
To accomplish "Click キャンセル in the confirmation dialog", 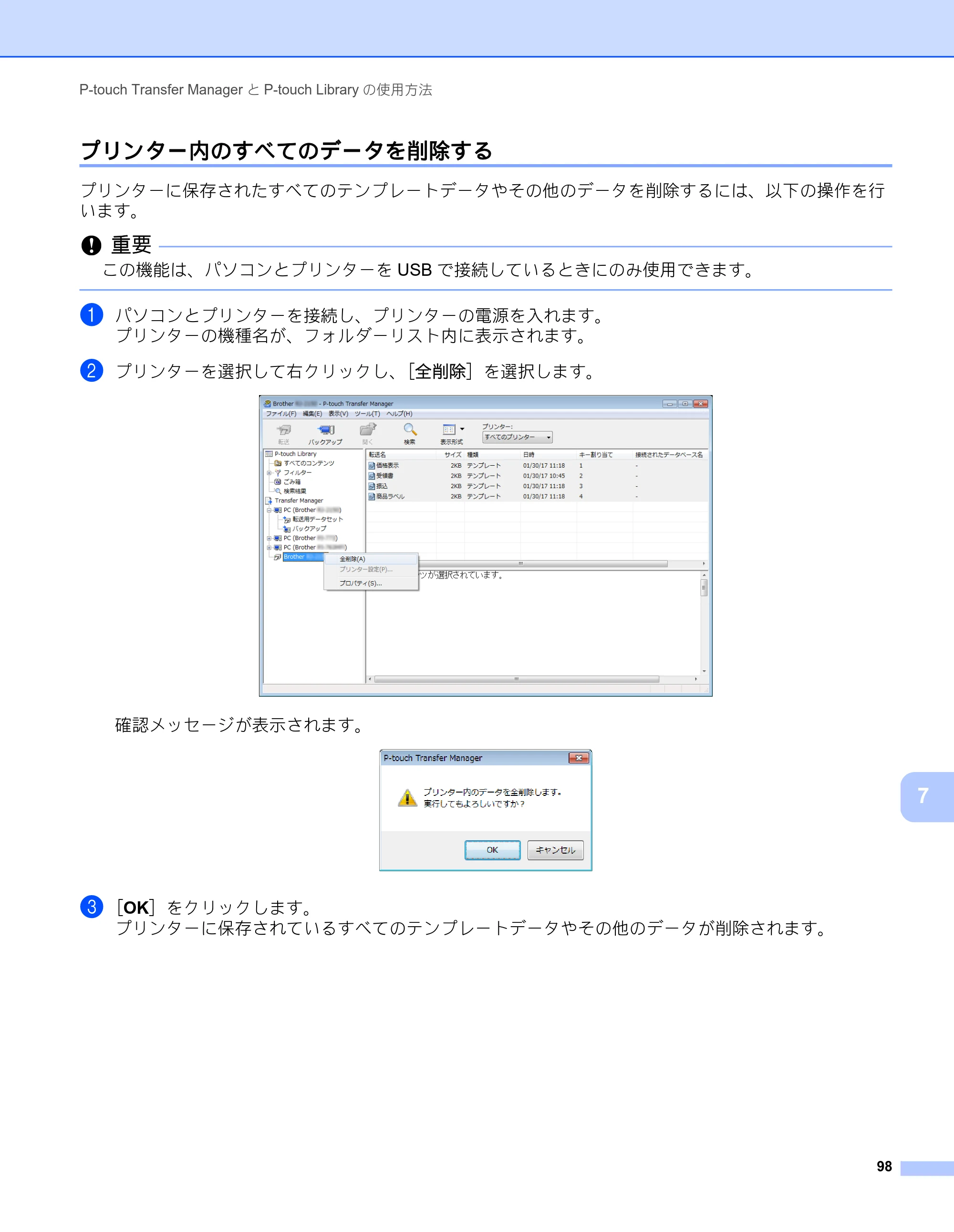I will 555,850.
